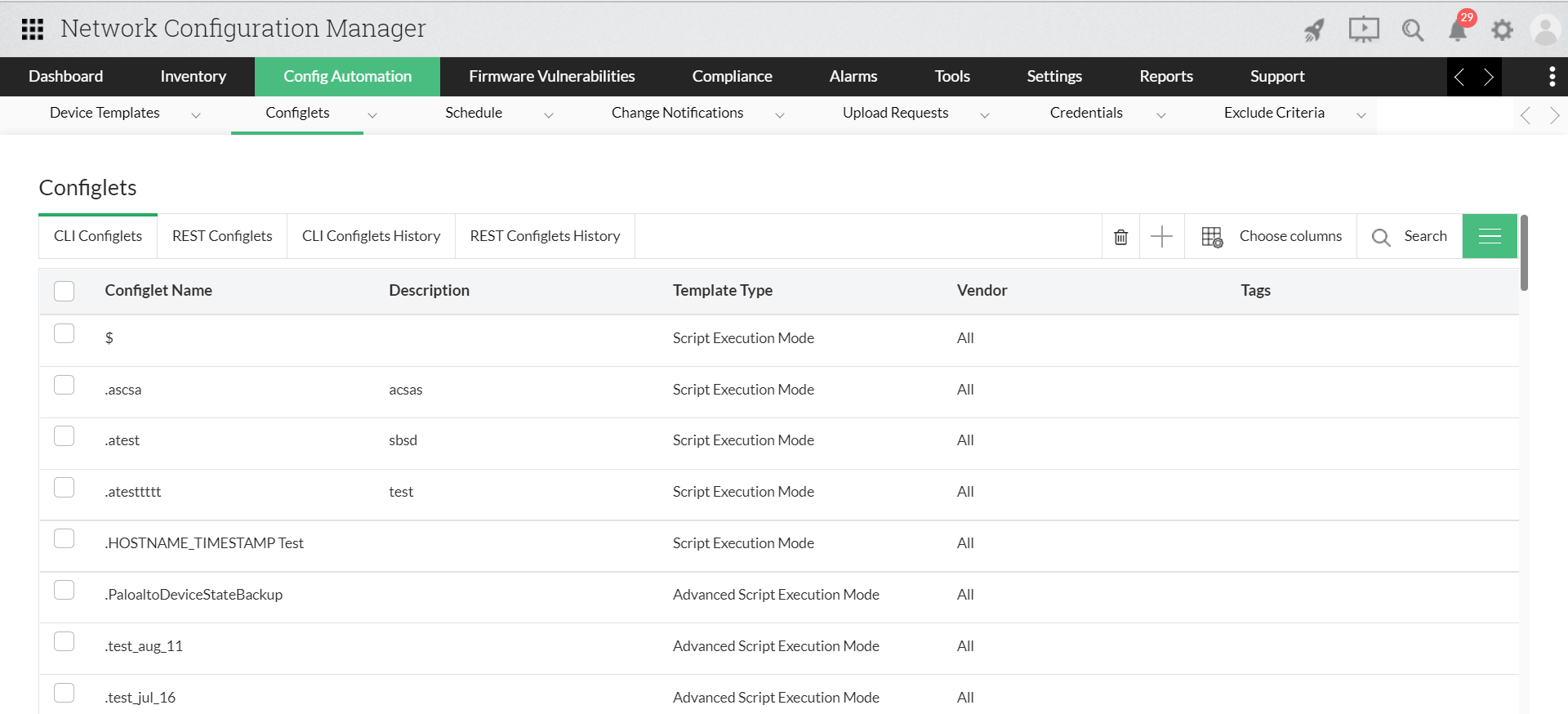Click the header magnifier search icon
The image size is (1568, 714).
[x=1412, y=31]
